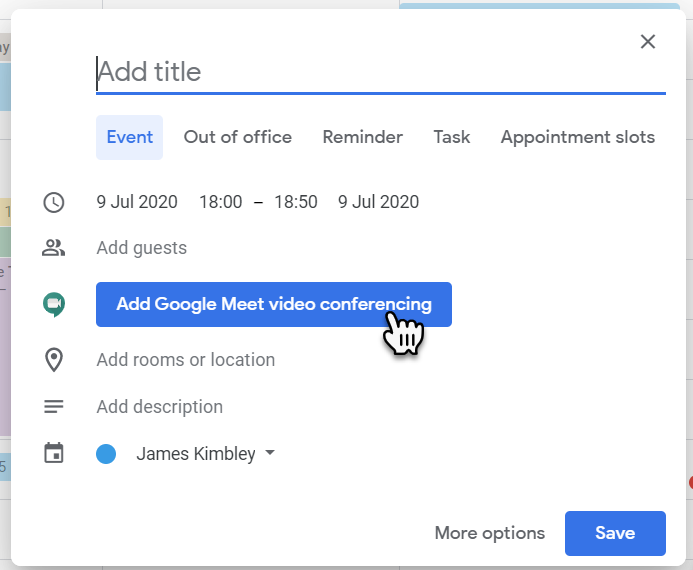Switch to Appointment slots tab
Image resolution: width=693 pixels, height=570 pixels.
tap(578, 137)
